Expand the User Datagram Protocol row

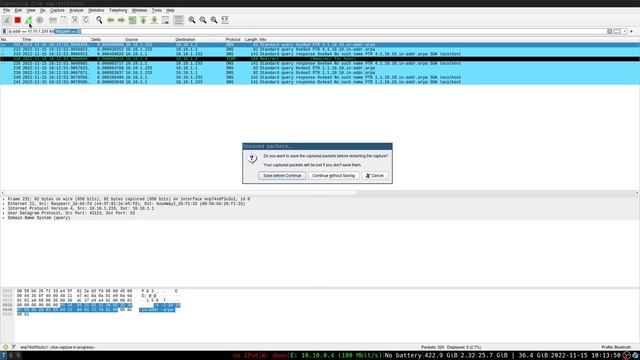click(4, 213)
